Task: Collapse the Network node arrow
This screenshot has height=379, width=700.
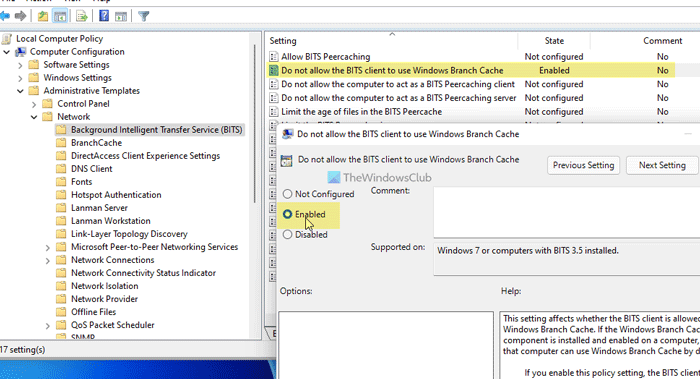Action: [x=34, y=117]
